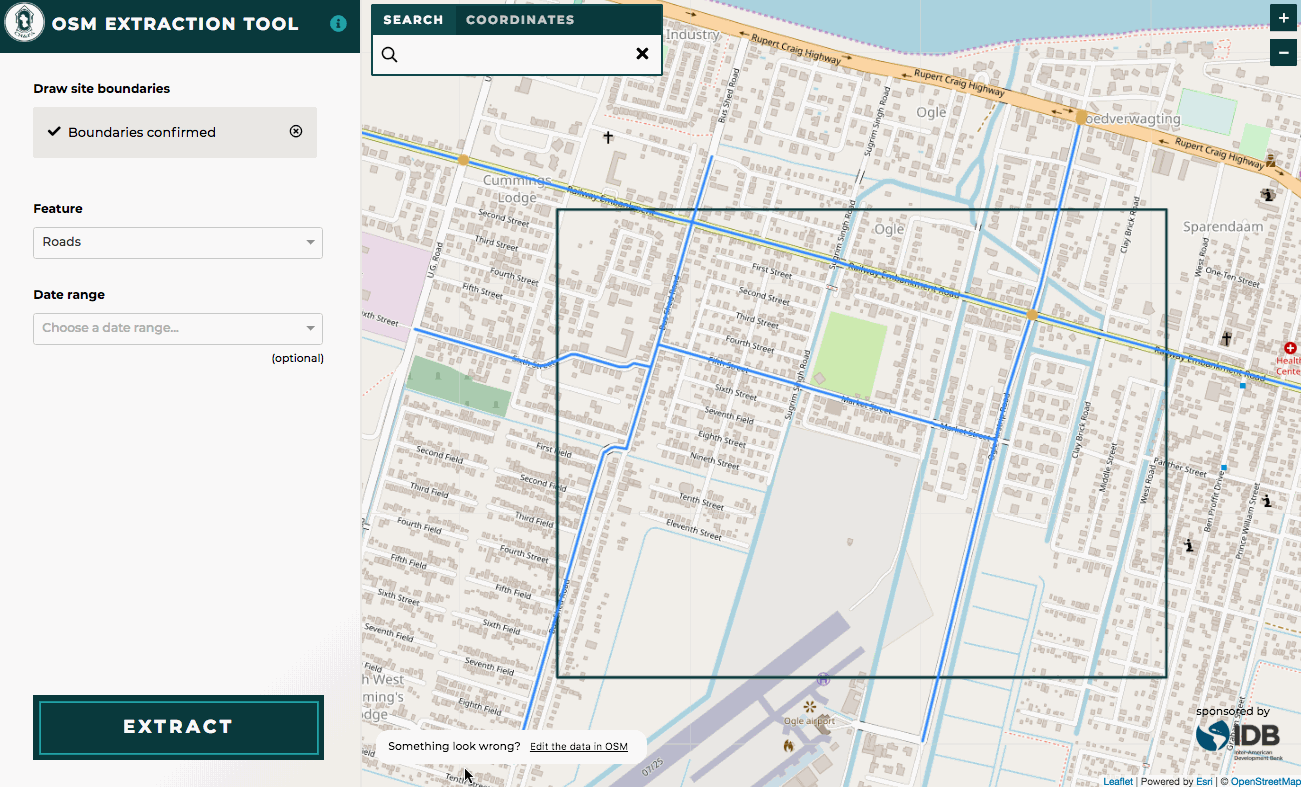
Task: Open the OpenStreetMap attribution link
Action: [1265, 781]
